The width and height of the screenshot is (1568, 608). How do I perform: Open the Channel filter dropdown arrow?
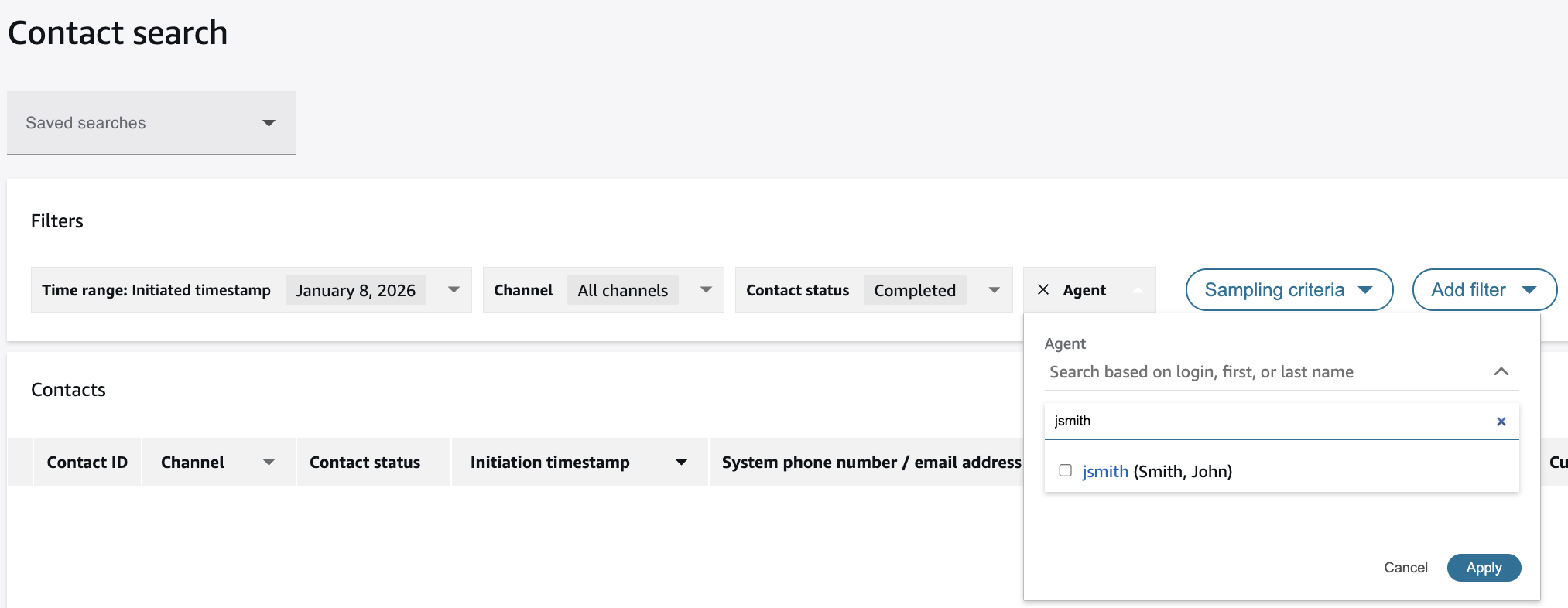point(706,290)
